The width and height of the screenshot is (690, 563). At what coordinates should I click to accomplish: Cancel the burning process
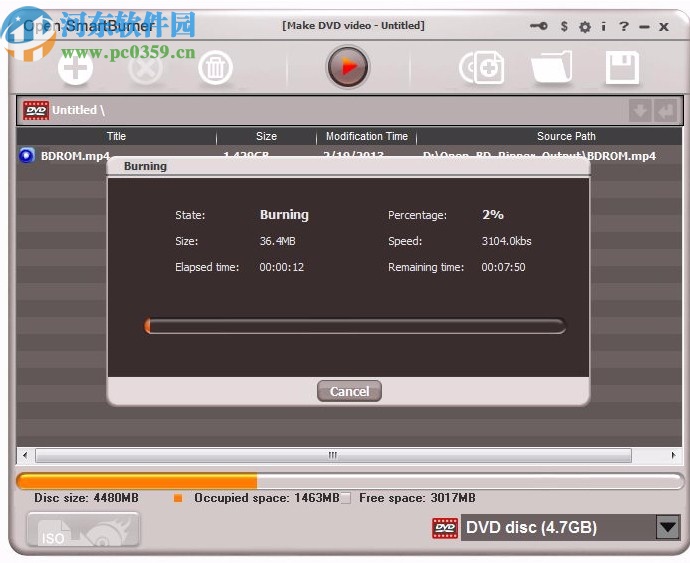pos(349,391)
